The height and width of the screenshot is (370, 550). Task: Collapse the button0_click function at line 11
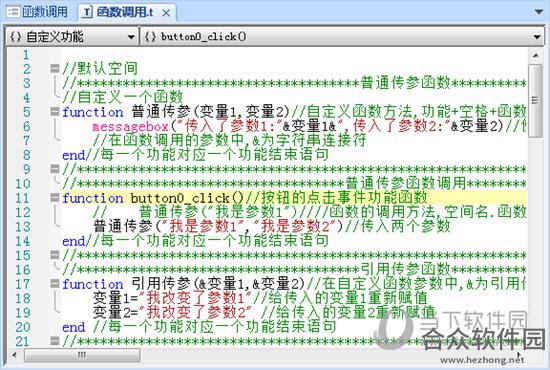pos(55,198)
